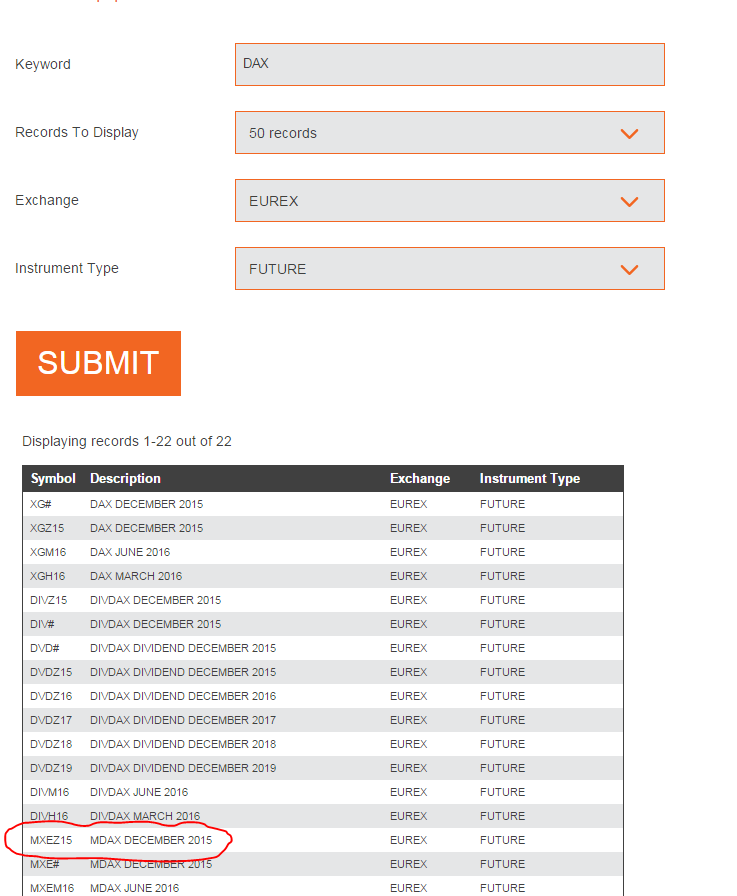Click the chevron arrow on Records dropdown
Screen dimensions: 737x896
[629, 133]
